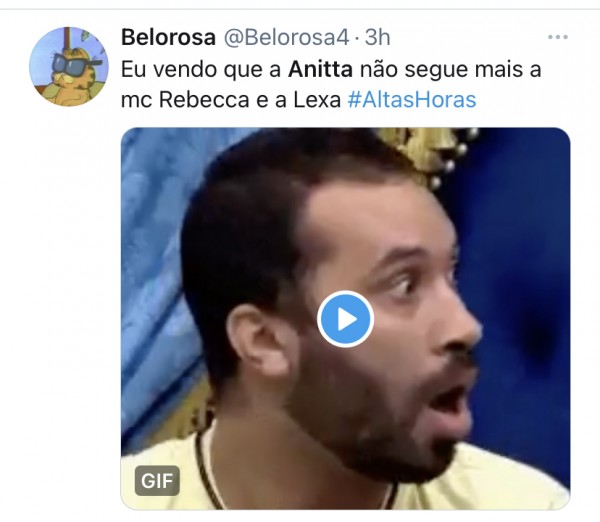600x522 pixels.
Task: Click Garfield's sunglasses in the avatar
Action: click(74, 63)
